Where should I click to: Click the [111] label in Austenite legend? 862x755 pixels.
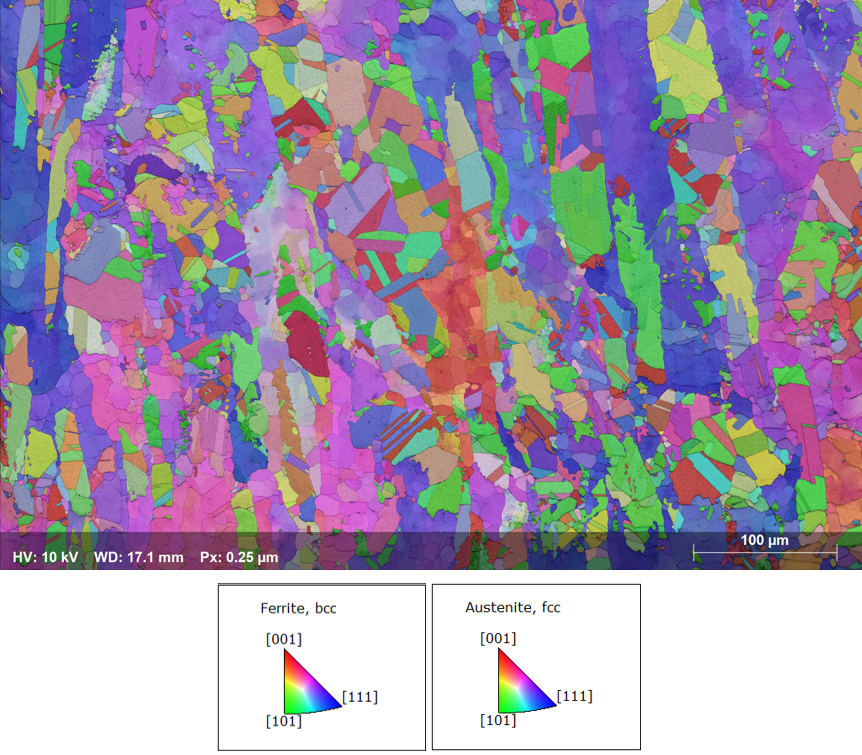click(574, 696)
